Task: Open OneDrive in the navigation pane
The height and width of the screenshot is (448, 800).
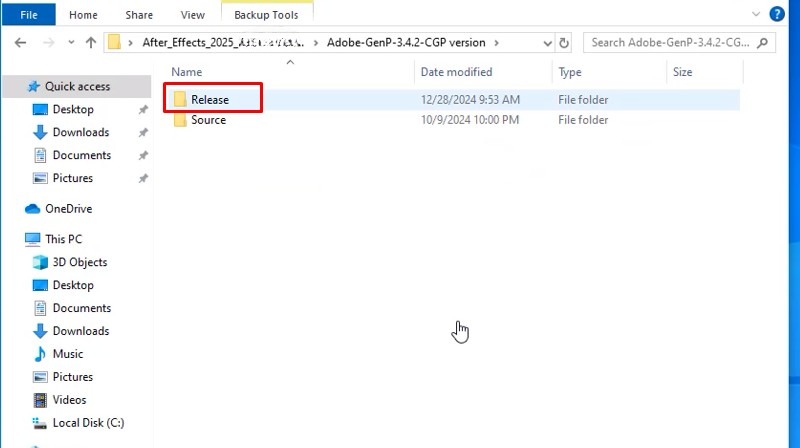Action: pos(68,209)
